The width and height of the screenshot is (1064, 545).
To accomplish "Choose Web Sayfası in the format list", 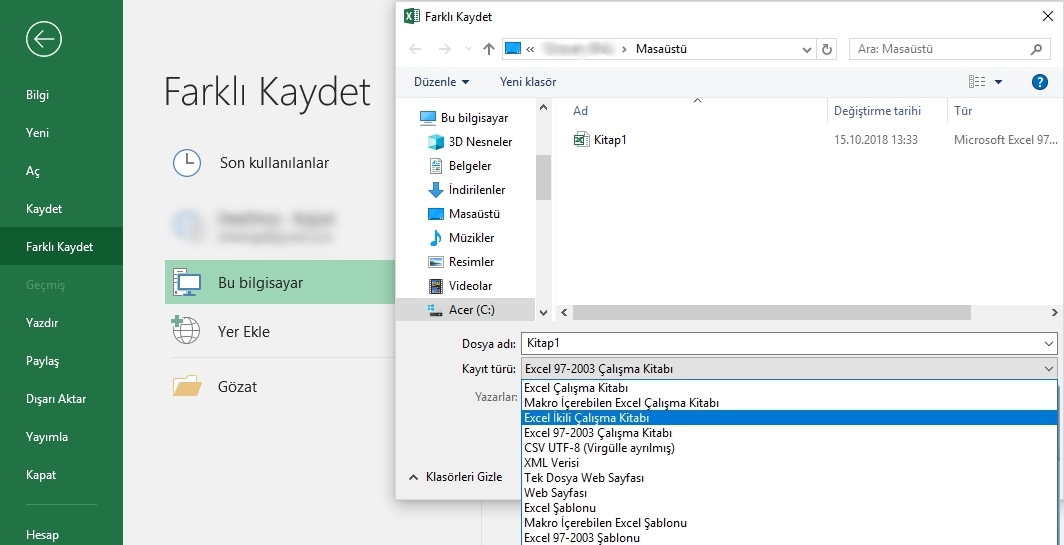I will 789,493.
